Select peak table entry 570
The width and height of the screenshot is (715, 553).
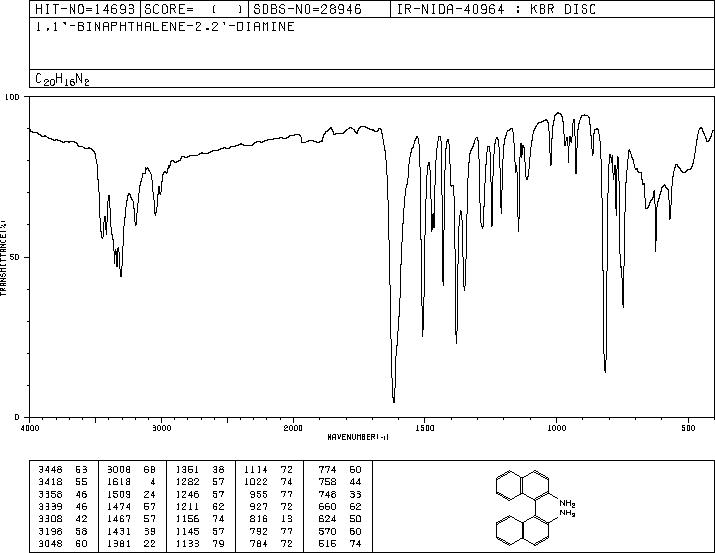340,532
